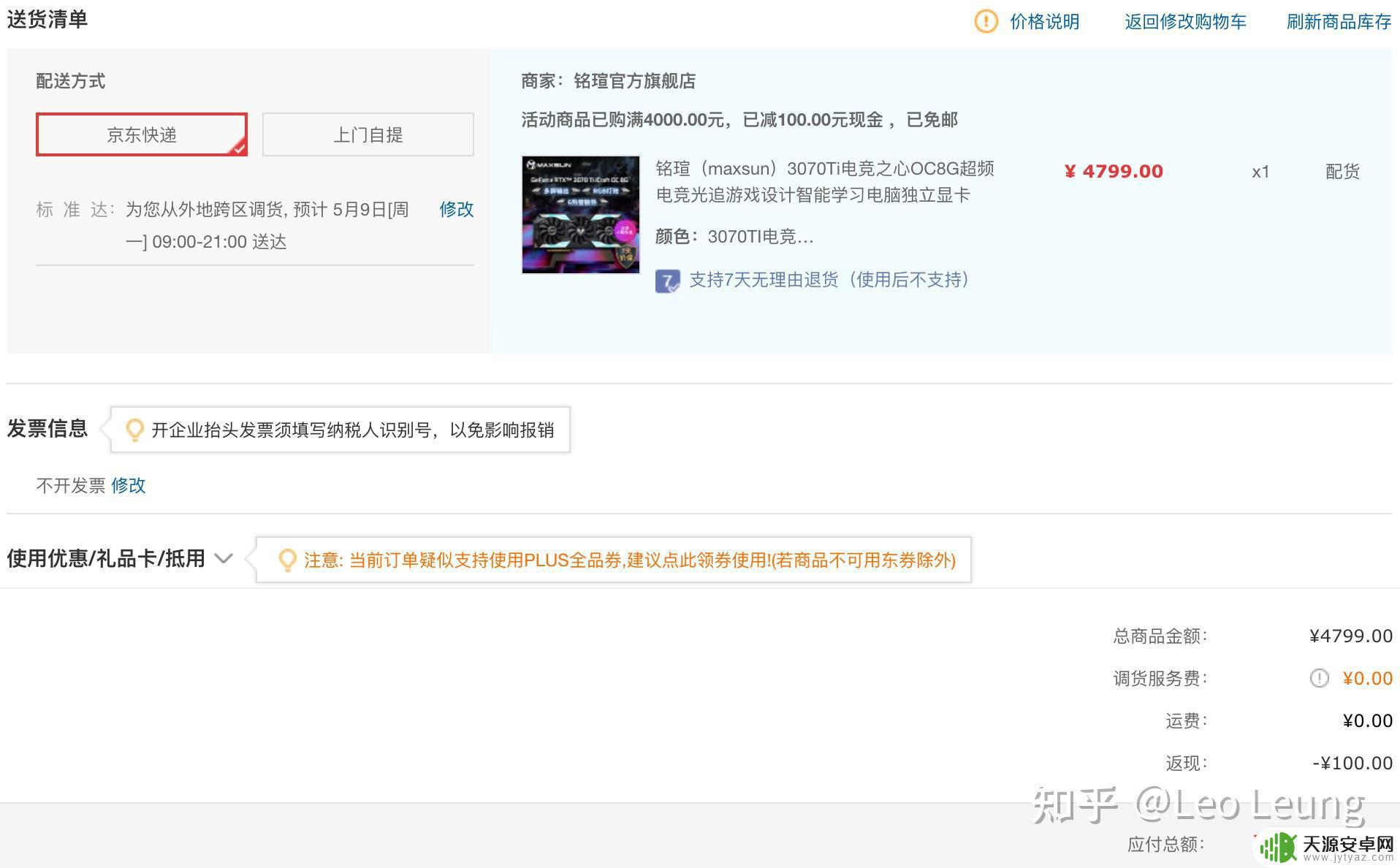Screen dimensions: 1400x868
Task: Click the 不开发票 text
Action: pyautogui.click(x=71, y=485)
